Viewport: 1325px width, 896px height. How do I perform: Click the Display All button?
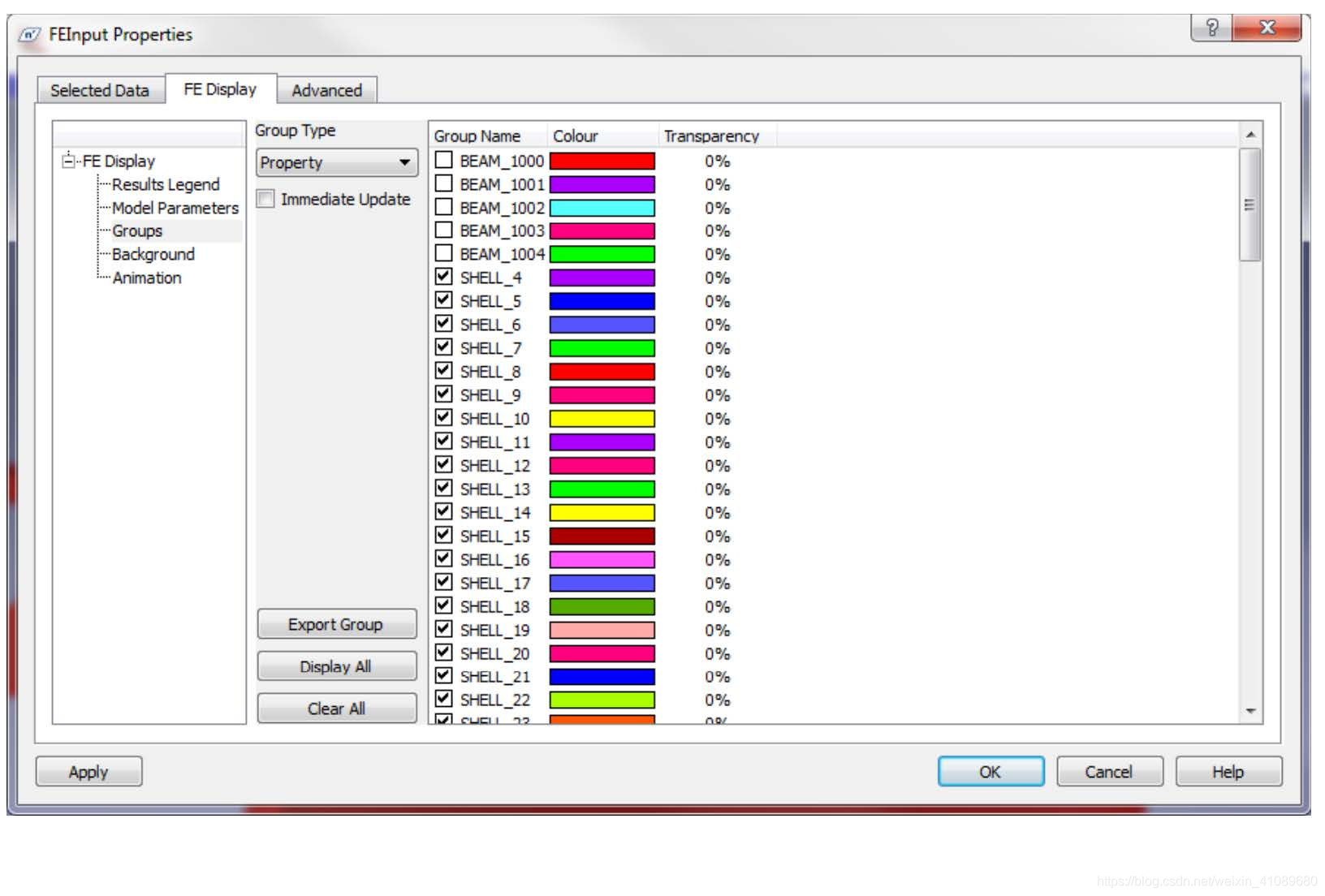(336, 666)
